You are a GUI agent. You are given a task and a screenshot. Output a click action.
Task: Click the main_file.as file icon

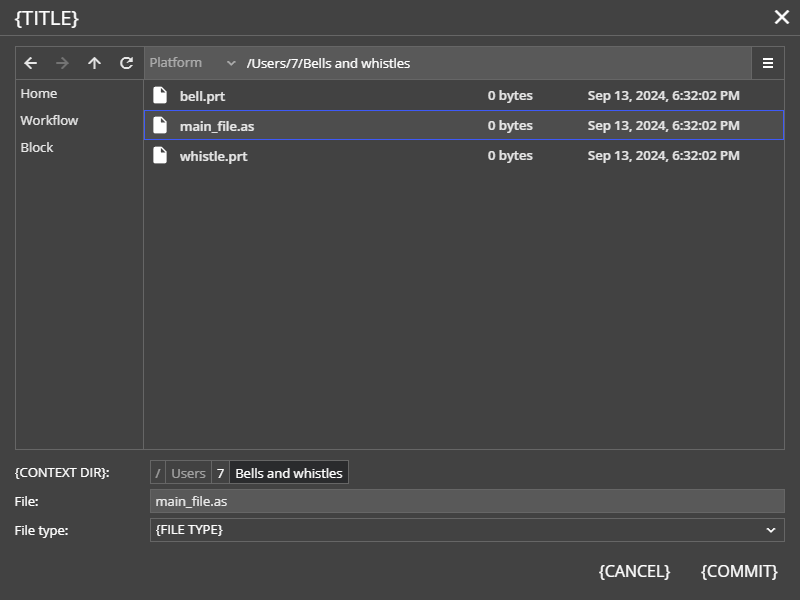(x=160, y=125)
